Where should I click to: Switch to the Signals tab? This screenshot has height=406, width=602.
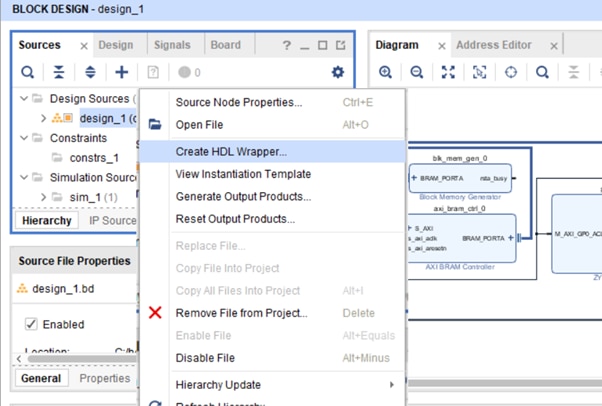pos(172,45)
